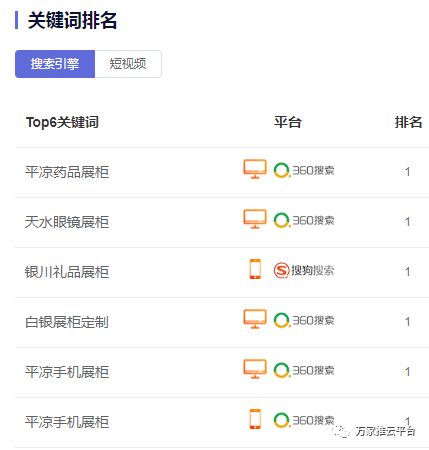Select keyword 白银展柜定制
Screen dimensions: 429x450
(x=67, y=322)
